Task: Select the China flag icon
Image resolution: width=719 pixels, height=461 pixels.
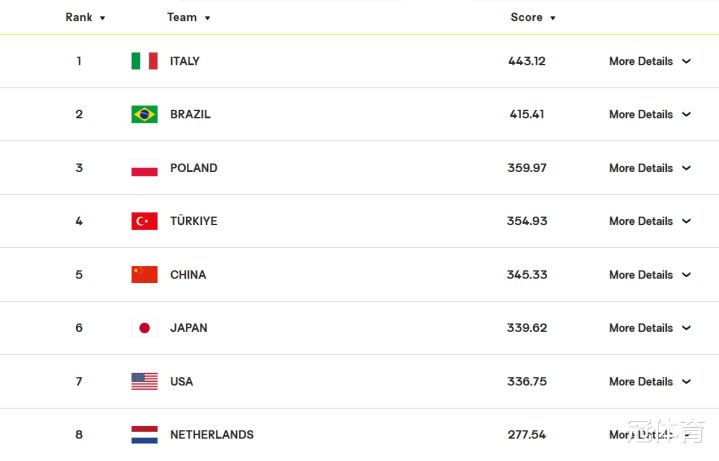Action: [x=144, y=275]
